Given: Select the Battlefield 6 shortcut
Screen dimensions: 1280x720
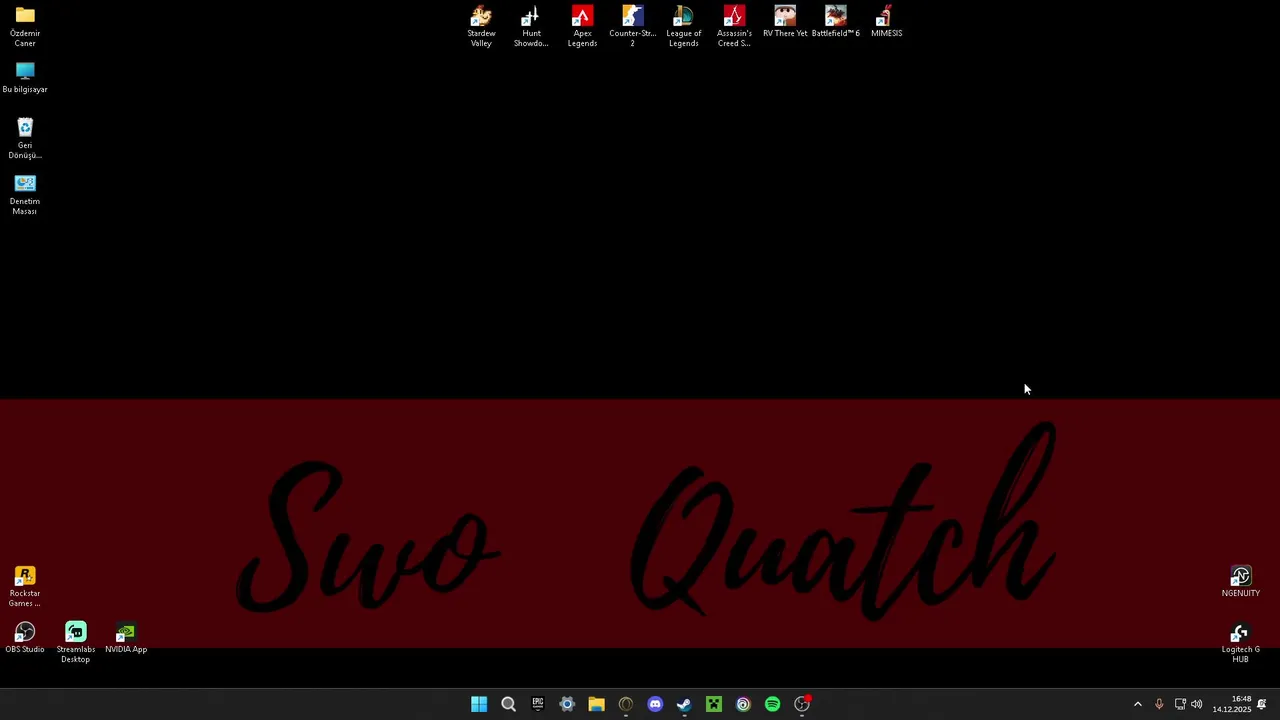Looking at the screenshot, I should (x=835, y=21).
